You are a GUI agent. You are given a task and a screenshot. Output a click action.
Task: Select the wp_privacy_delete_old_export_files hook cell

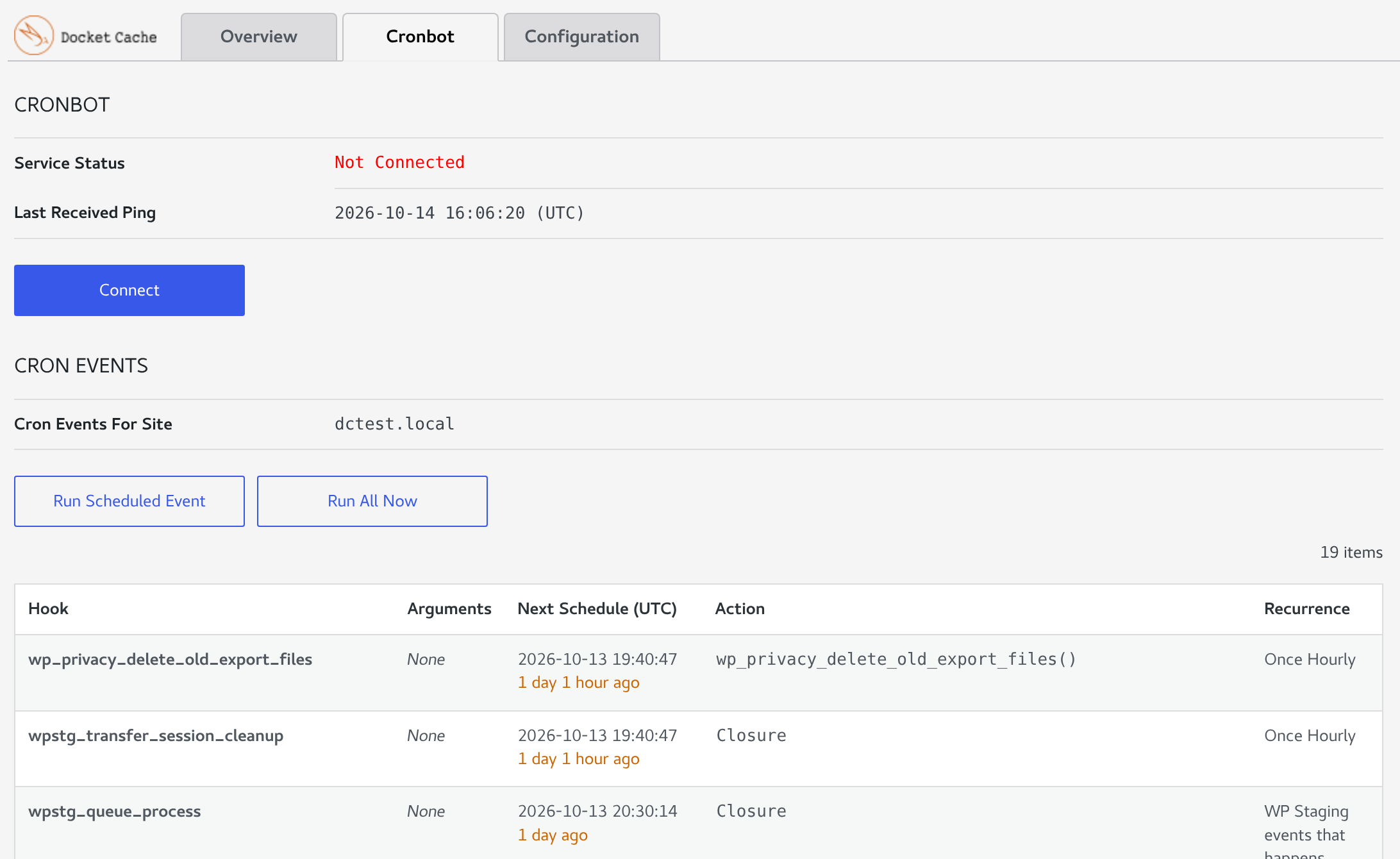point(170,660)
